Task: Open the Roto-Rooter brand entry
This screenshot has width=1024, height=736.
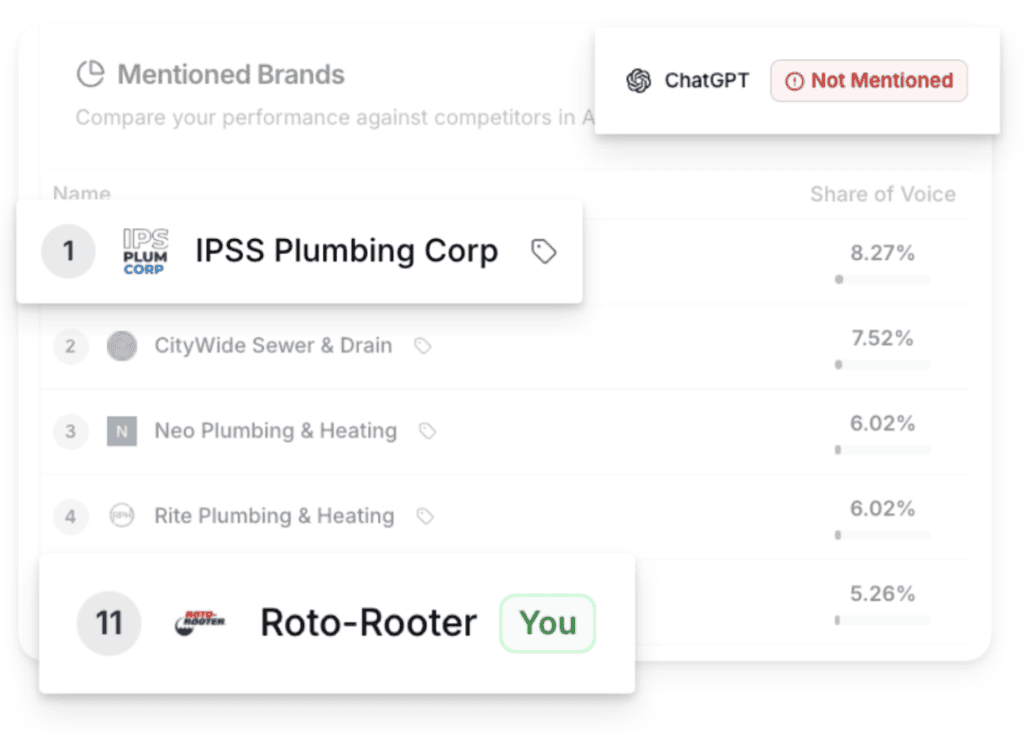Action: [x=368, y=623]
